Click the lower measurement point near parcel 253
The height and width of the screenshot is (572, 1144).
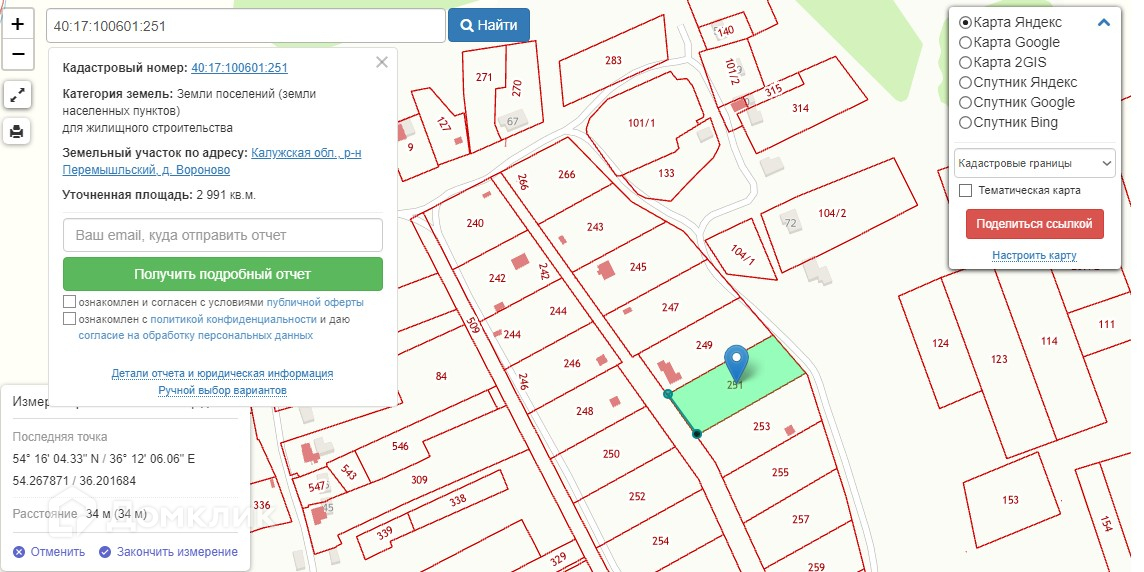tap(697, 433)
